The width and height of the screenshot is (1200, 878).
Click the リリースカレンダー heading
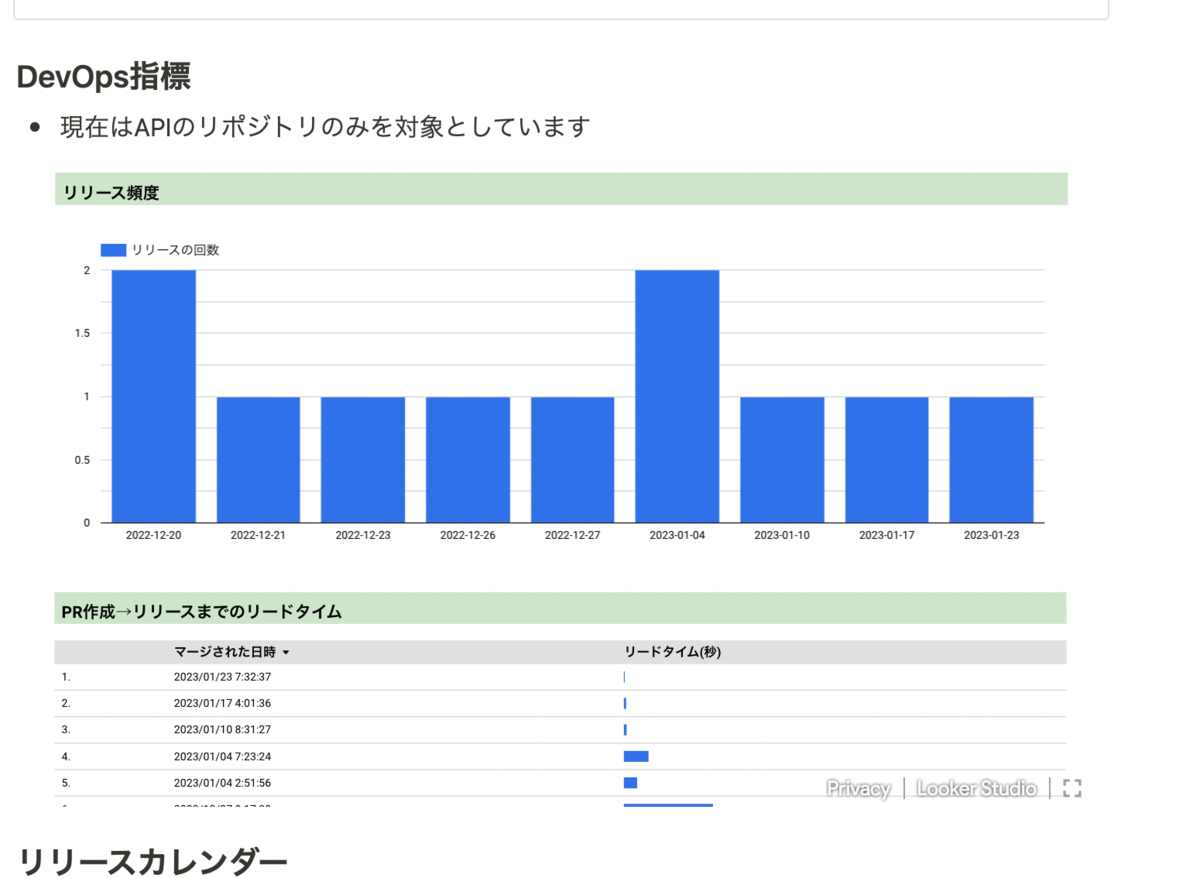click(x=153, y=861)
